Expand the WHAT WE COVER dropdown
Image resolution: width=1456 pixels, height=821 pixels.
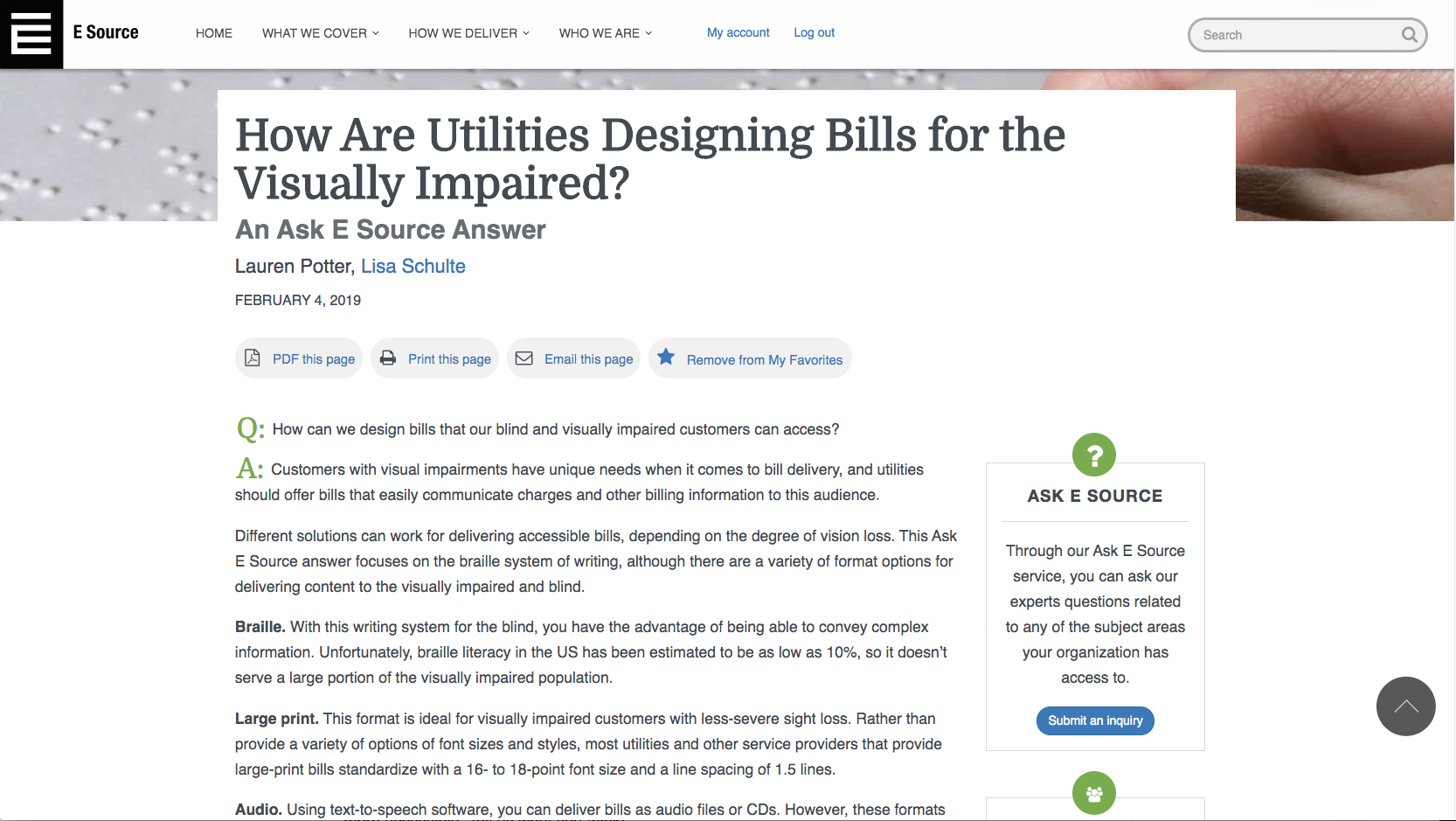[x=320, y=33]
